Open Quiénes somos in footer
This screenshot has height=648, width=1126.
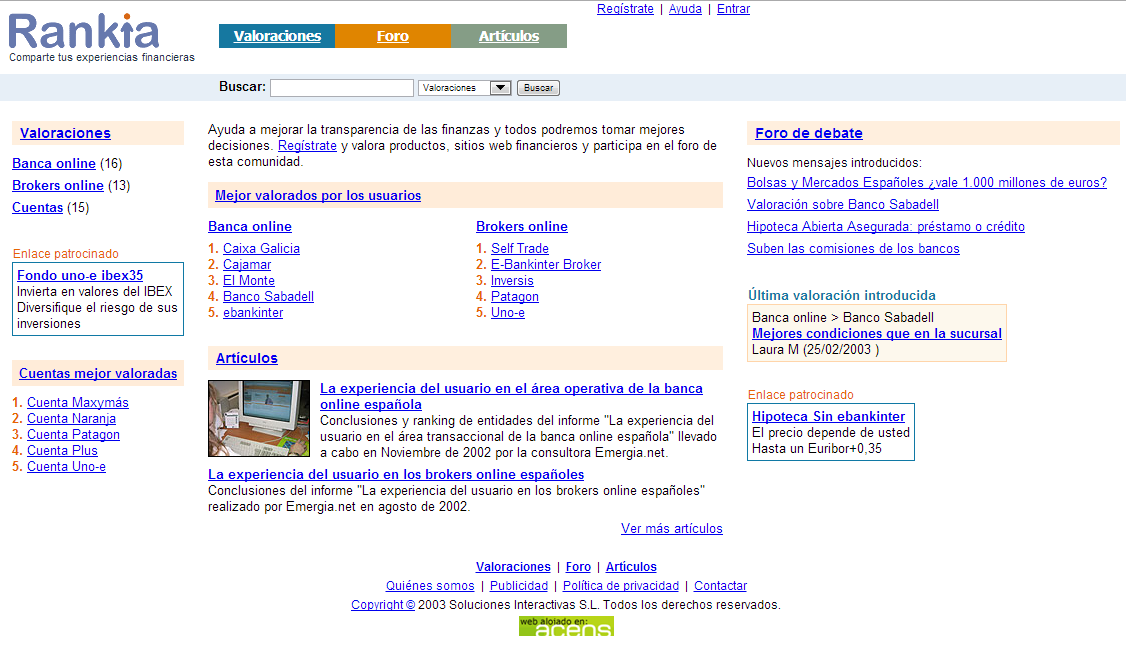tap(430, 586)
